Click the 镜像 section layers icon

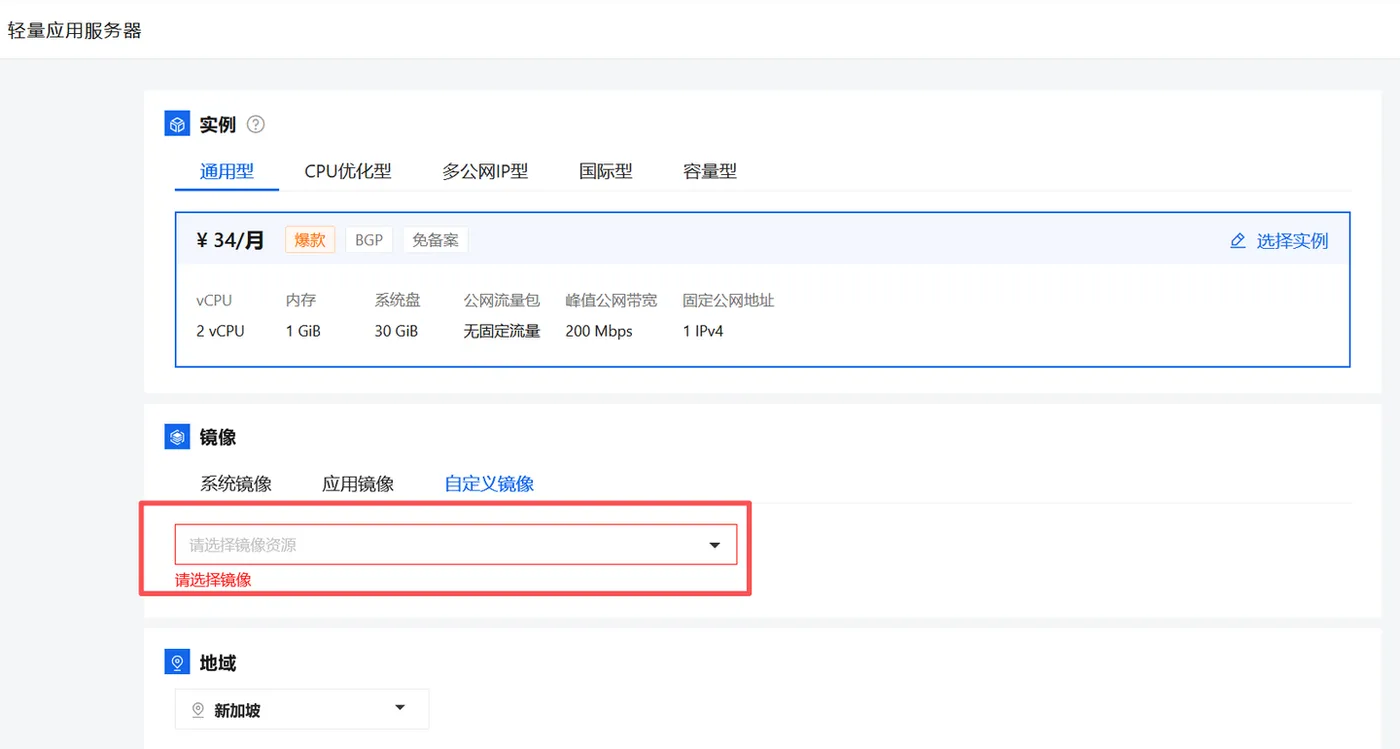pos(177,437)
